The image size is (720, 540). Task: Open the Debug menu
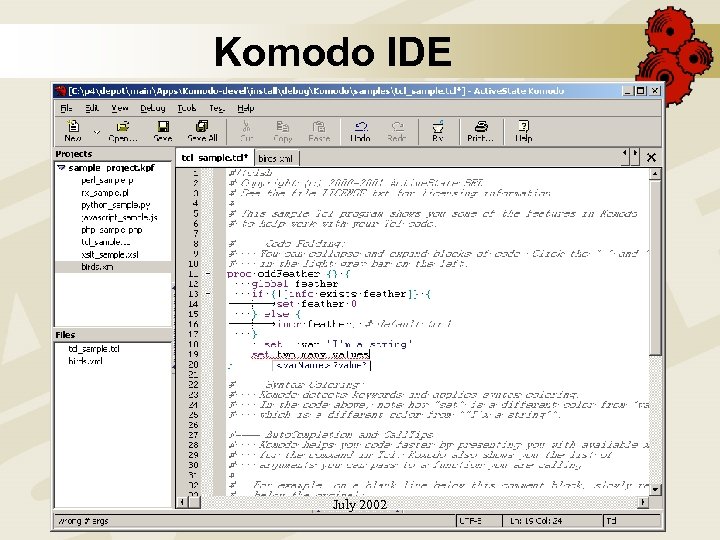pos(152,108)
